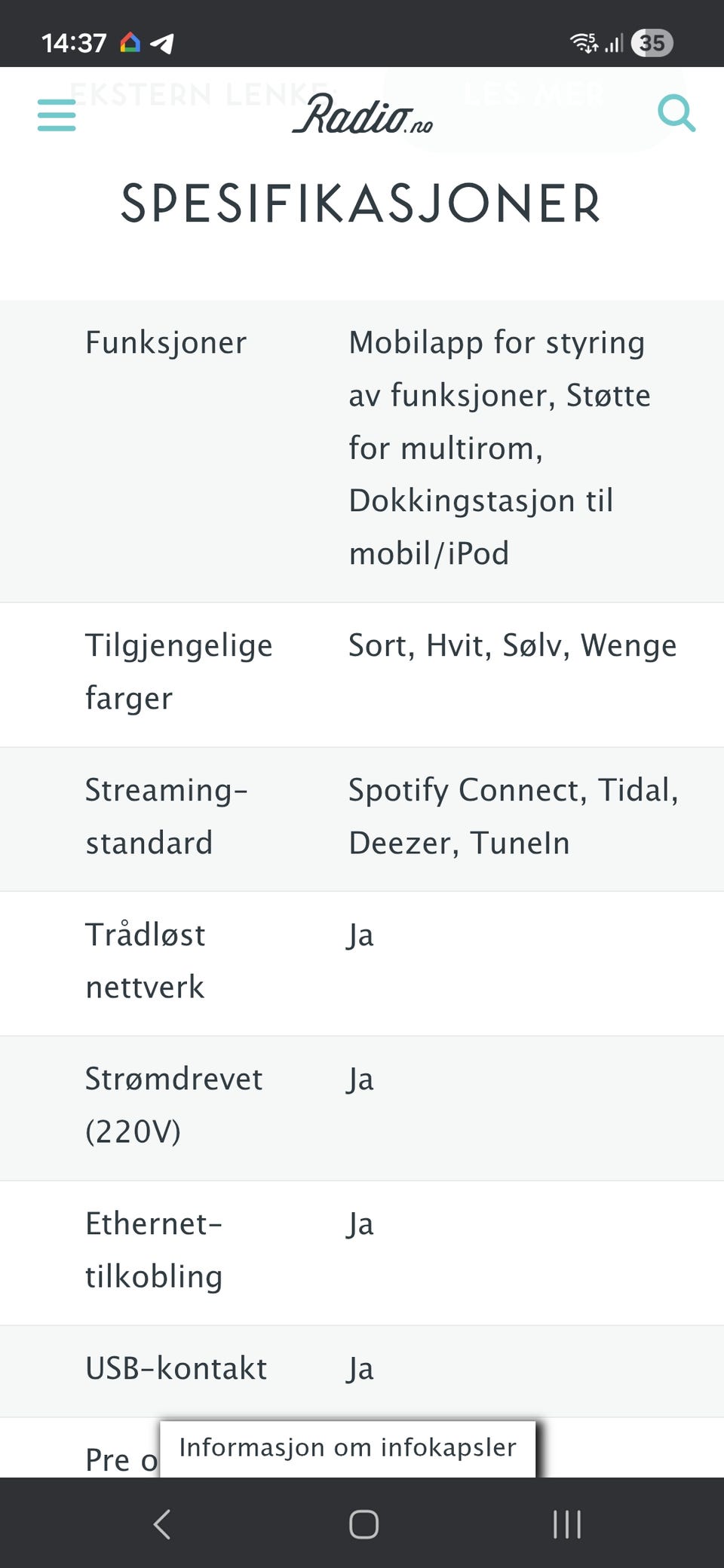Tap the Telegram notification icon
724x1568 pixels.
point(163,43)
